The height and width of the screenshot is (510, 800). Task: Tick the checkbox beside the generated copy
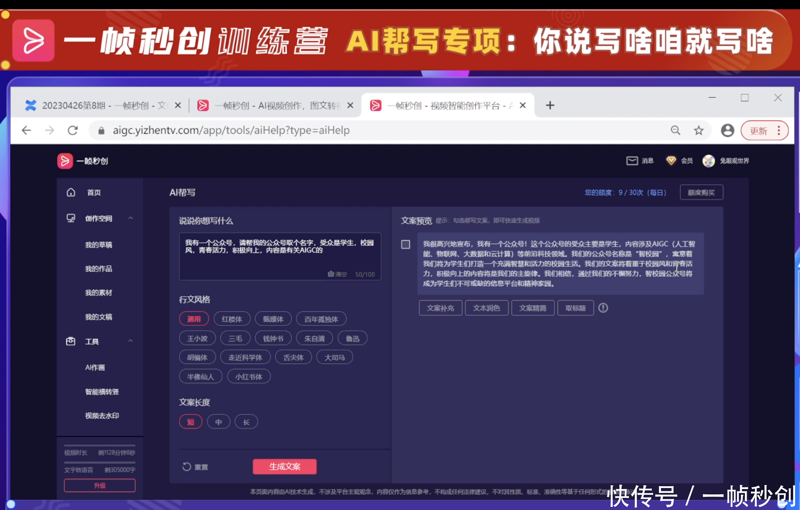pyautogui.click(x=406, y=244)
